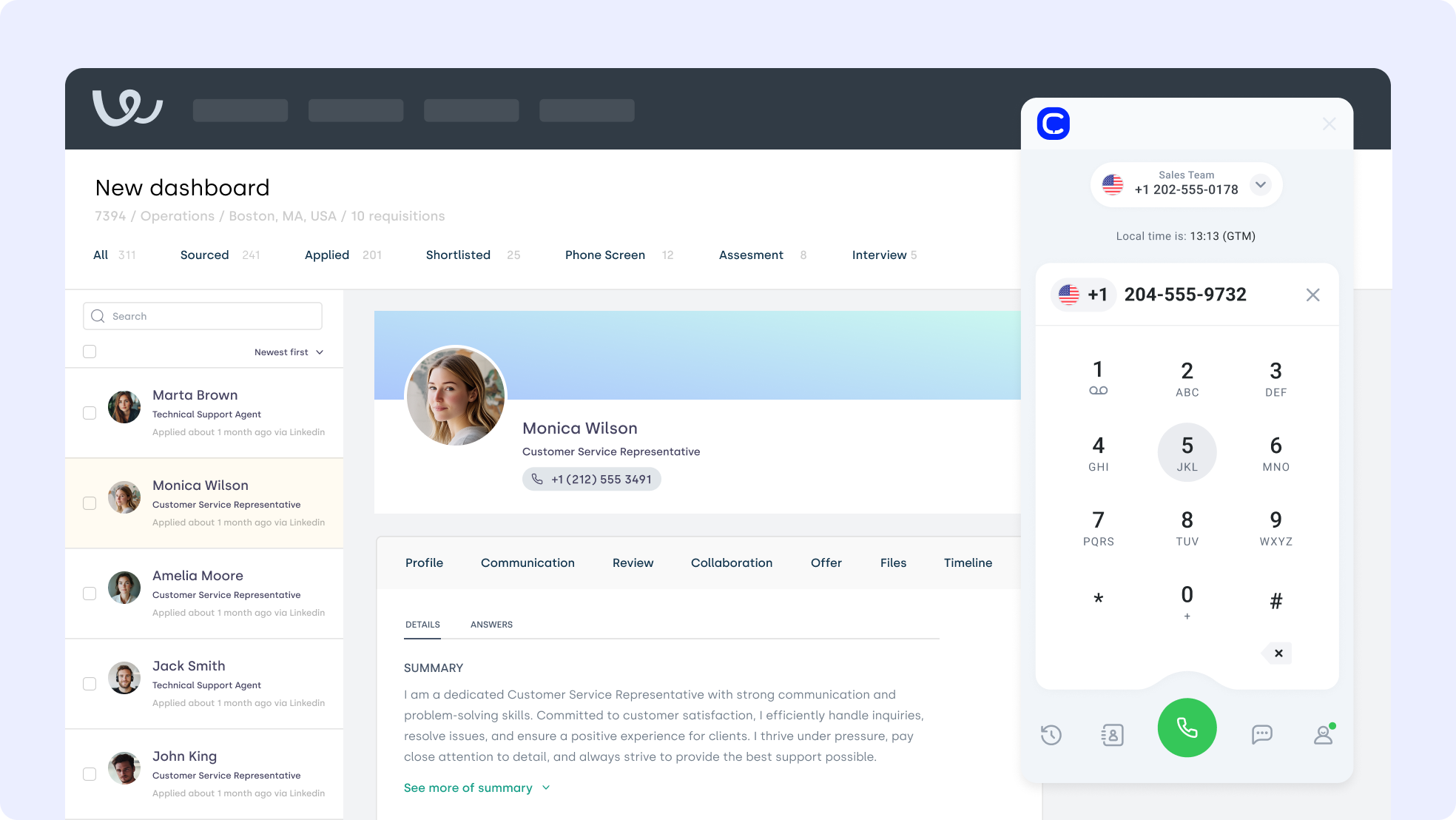Open call history icon in dialer
This screenshot has height=820, width=1456.
click(x=1051, y=735)
